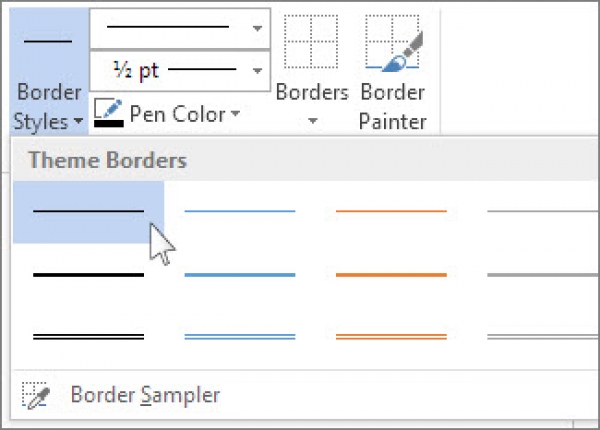The width and height of the screenshot is (600, 430).
Task: Select the thin orange single-line border
Action: [x=391, y=212]
